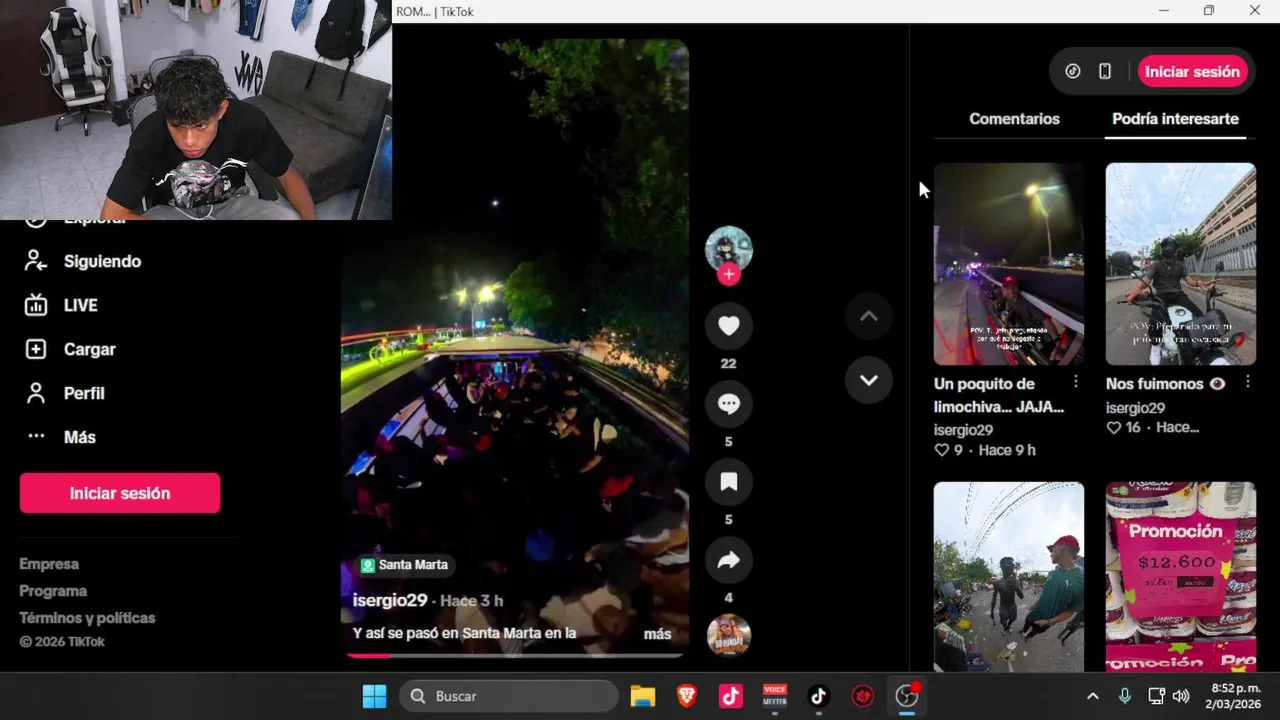The width and height of the screenshot is (1280, 720).
Task: Click the Santa Marta location tag
Action: click(404, 565)
